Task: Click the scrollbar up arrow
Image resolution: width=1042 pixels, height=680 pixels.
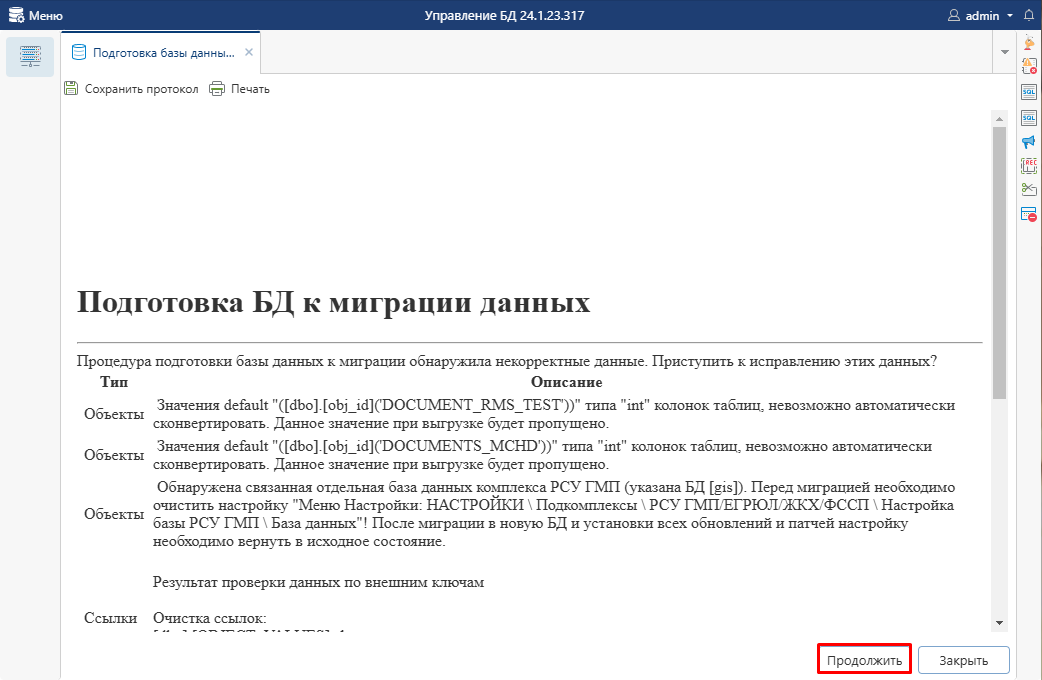Action: click(x=999, y=119)
